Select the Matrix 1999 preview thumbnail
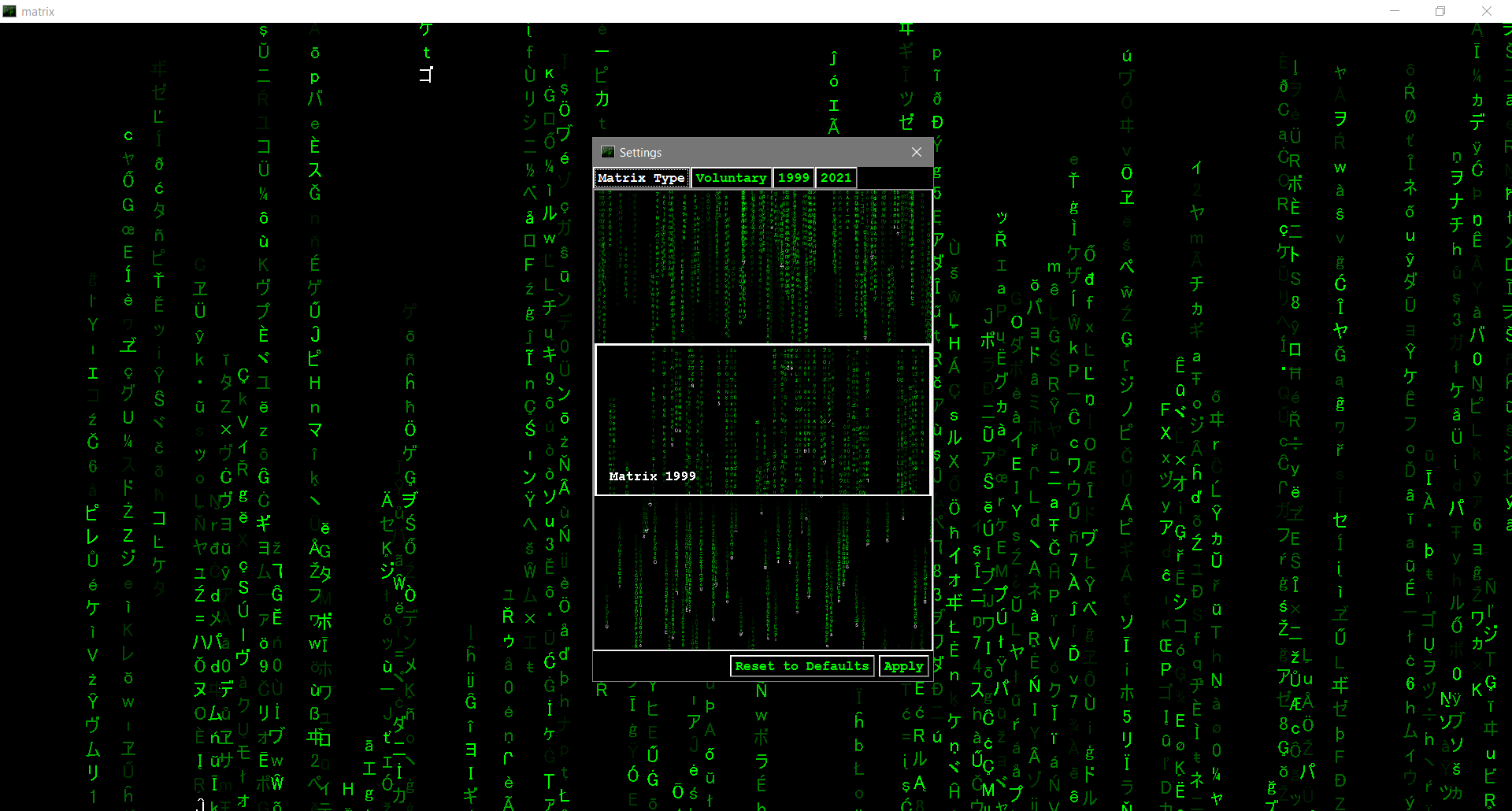Screen dimensions: 1512x811 pos(763,420)
